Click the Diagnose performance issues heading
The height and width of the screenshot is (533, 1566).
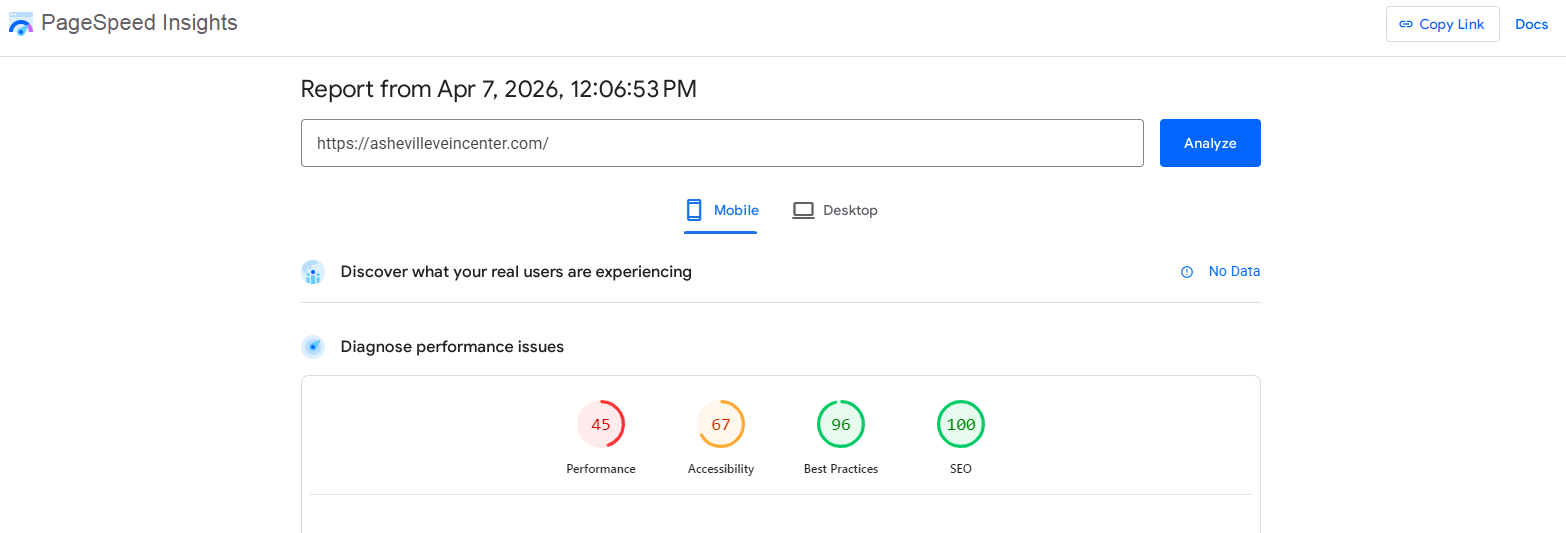click(x=452, y=347)
